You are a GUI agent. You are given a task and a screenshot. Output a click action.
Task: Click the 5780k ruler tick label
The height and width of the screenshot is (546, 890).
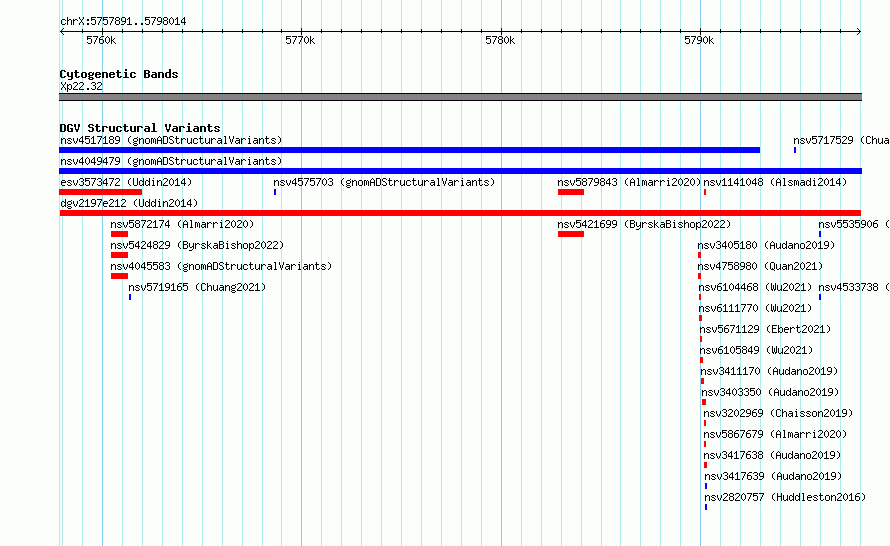coord(500,40)
